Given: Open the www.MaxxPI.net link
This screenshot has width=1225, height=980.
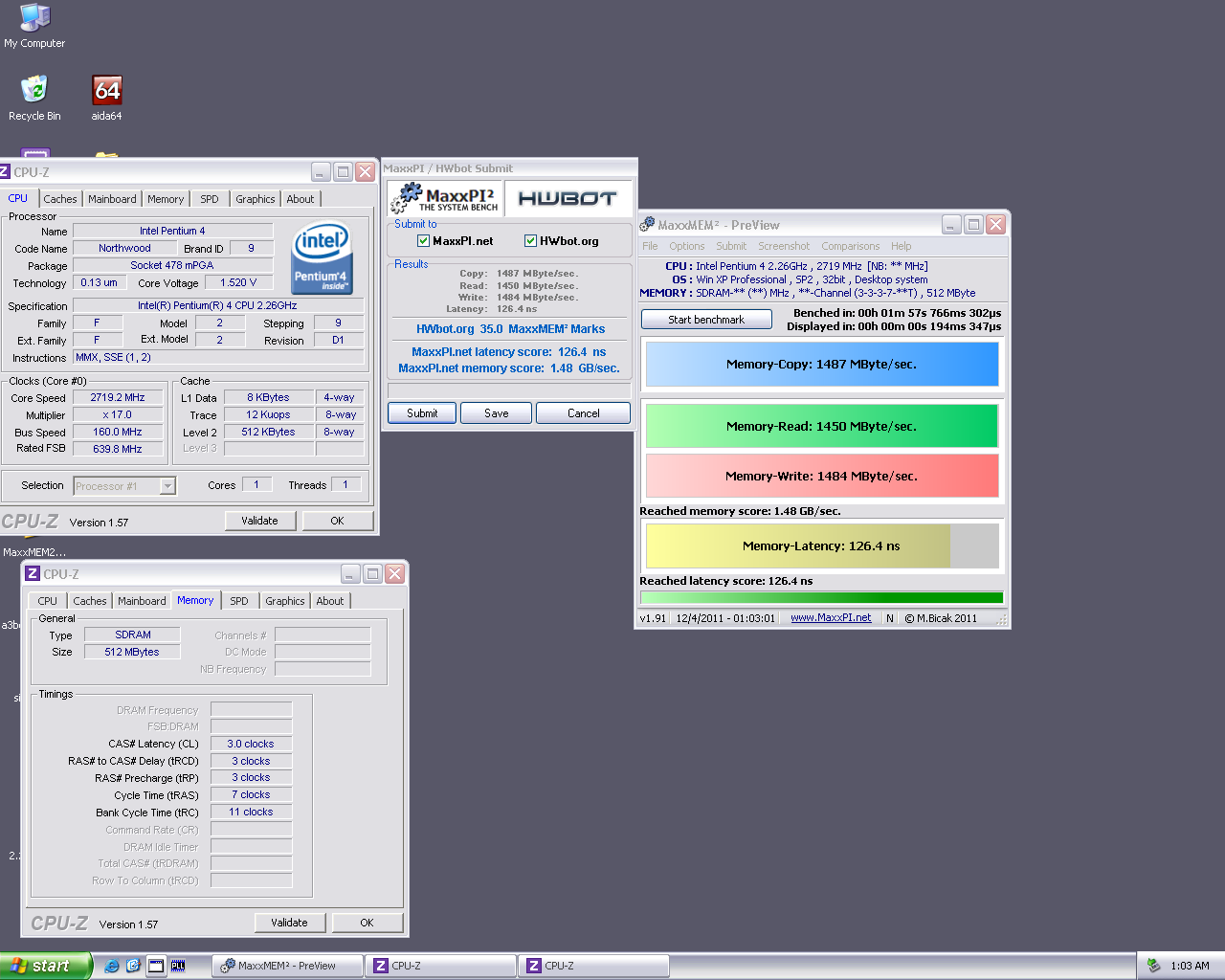Looking at the screenshot, I should click(x=831, y=618).
